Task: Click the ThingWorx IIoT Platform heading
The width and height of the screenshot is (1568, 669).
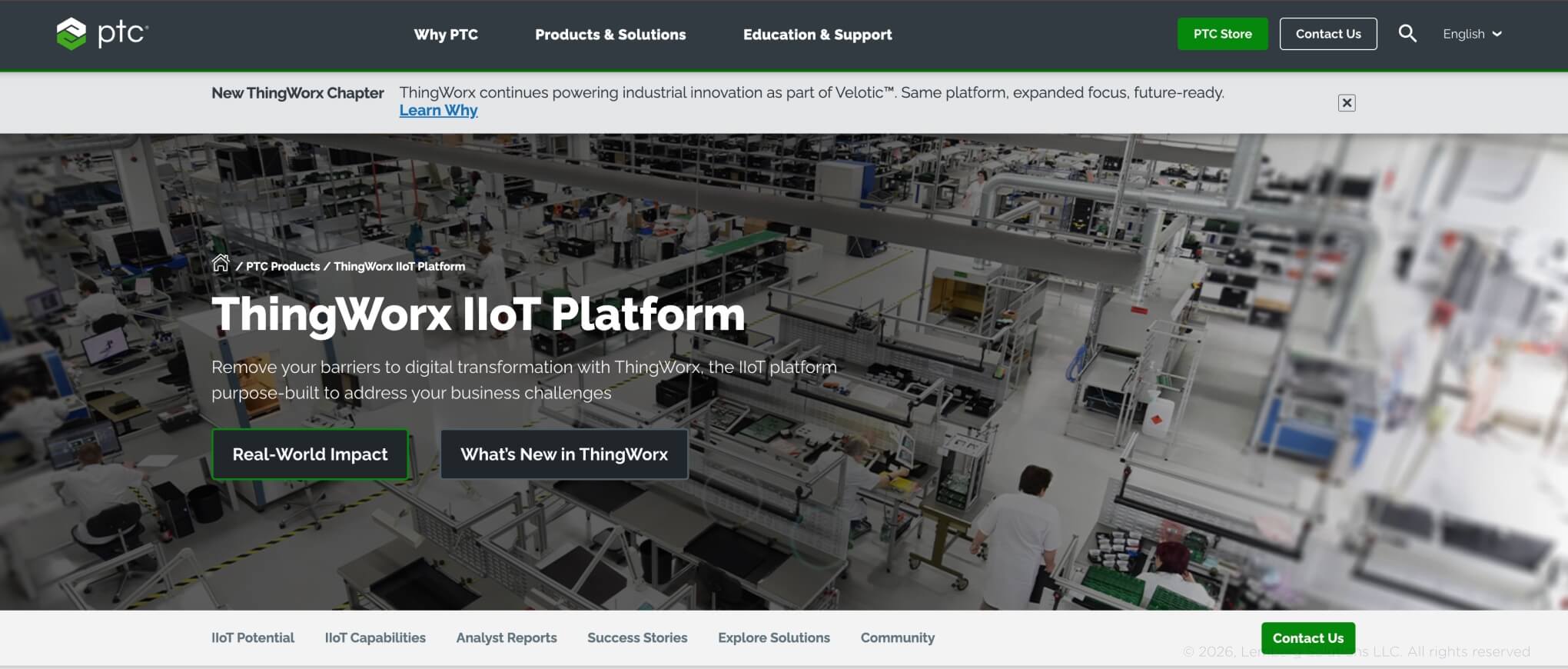Action: pyautogui.click(x=478, y=314)
